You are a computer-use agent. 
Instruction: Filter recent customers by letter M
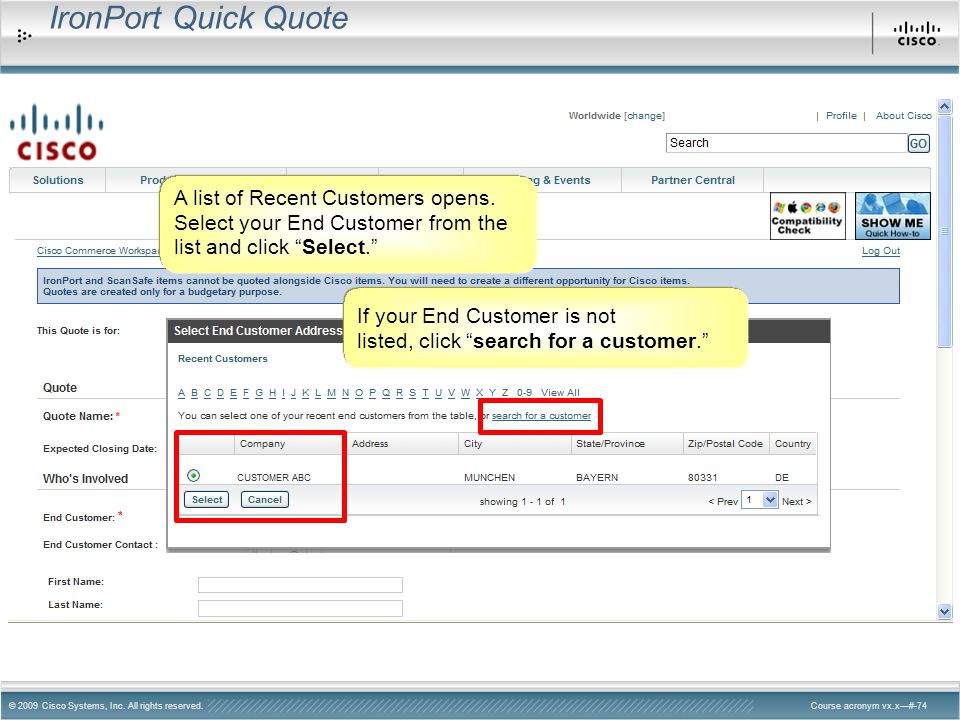331,392
